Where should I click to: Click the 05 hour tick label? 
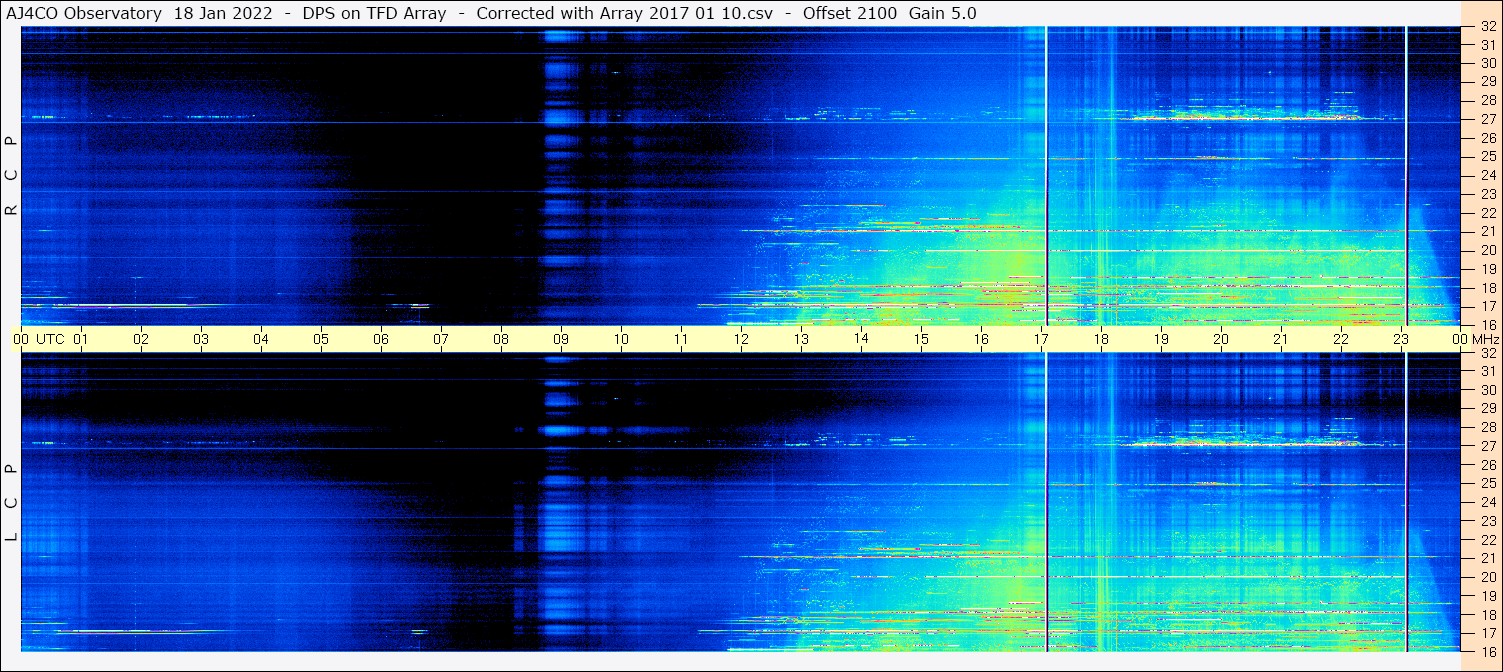pyautogui.click(x=321, y=339)
